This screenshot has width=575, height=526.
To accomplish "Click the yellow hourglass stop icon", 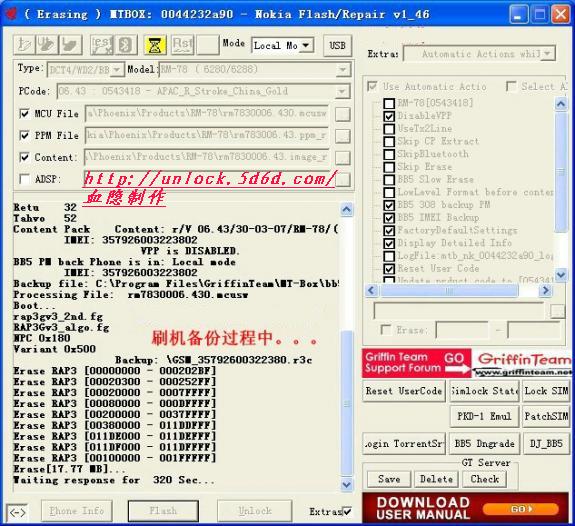I will (155, 45).
